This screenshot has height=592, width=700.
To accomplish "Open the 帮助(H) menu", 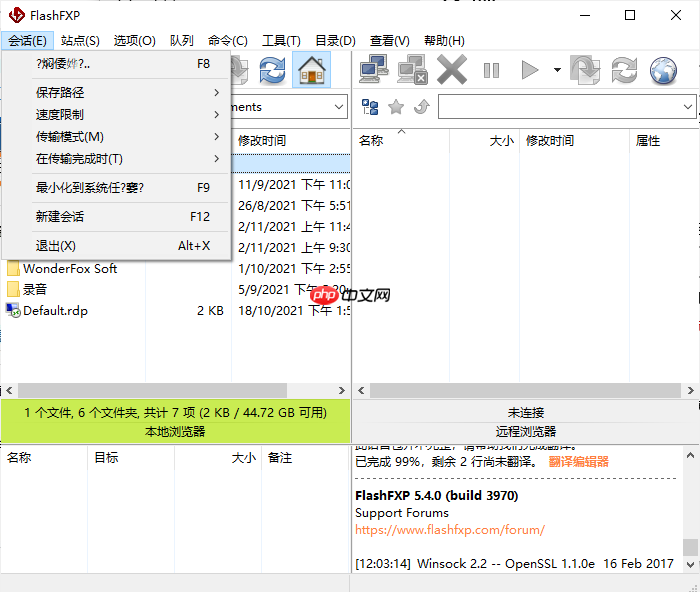I will pyautogui.click(x=444, y=41).
